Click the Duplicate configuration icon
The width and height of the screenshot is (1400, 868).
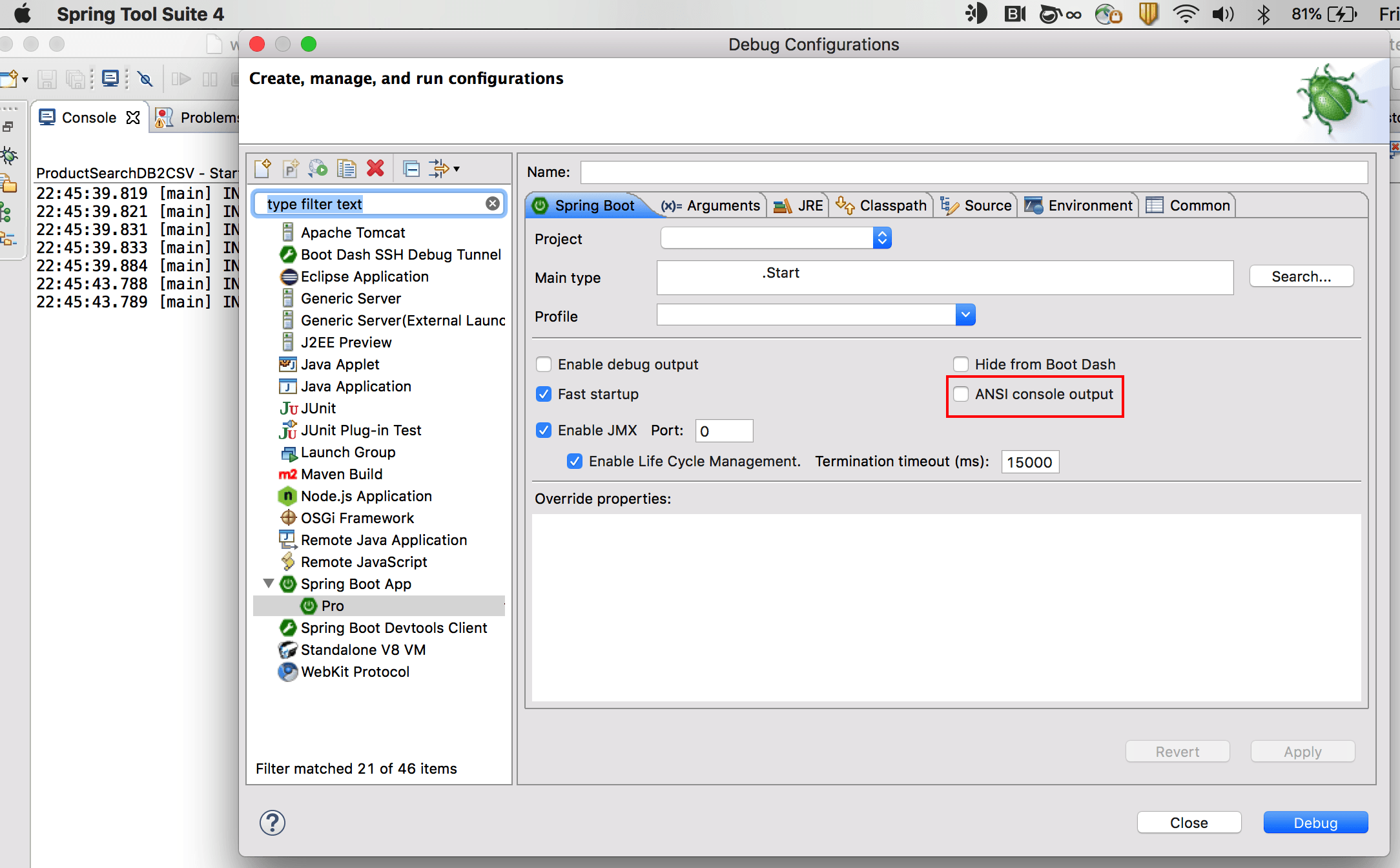(347, 169)
